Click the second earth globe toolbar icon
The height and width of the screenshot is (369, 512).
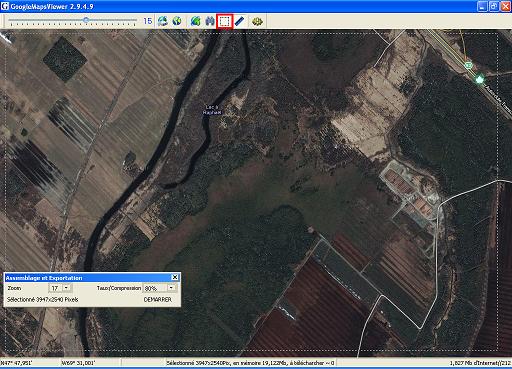[x=177, y=21]
